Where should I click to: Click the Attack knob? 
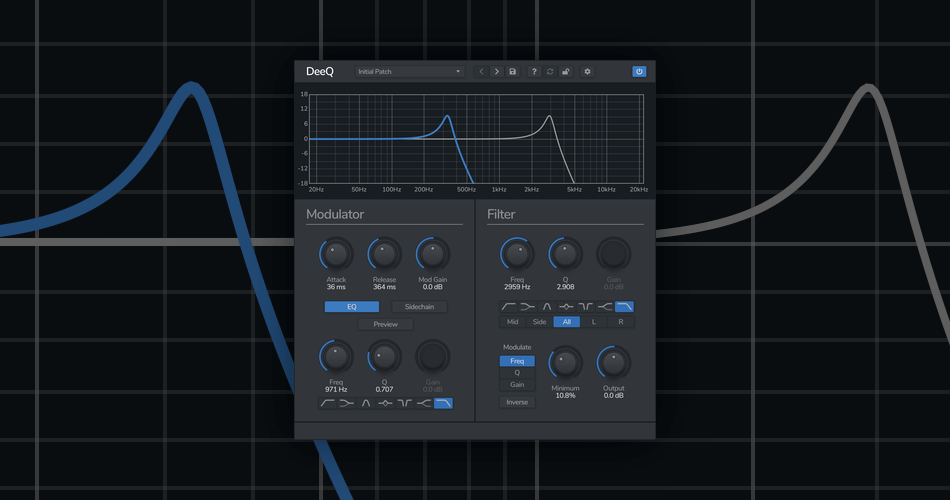pos(336,255)
